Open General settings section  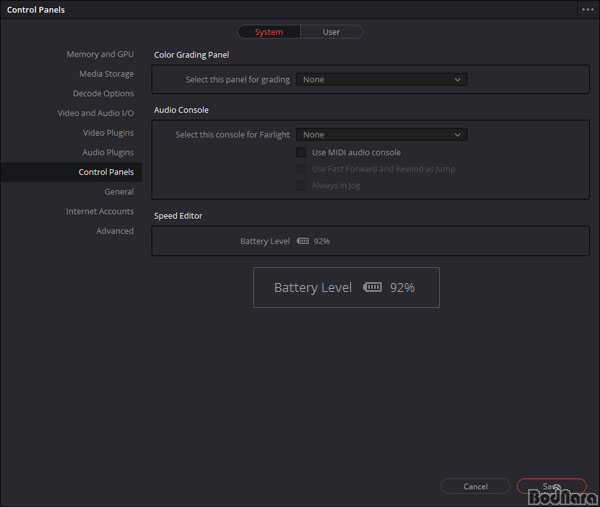(x=119, y=192)
